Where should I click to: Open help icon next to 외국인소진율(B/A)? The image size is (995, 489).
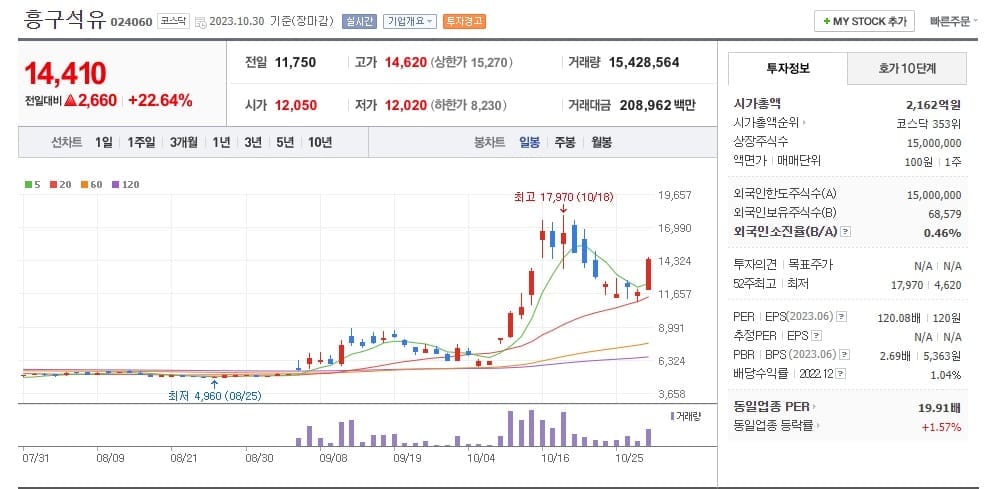(845, 232)
